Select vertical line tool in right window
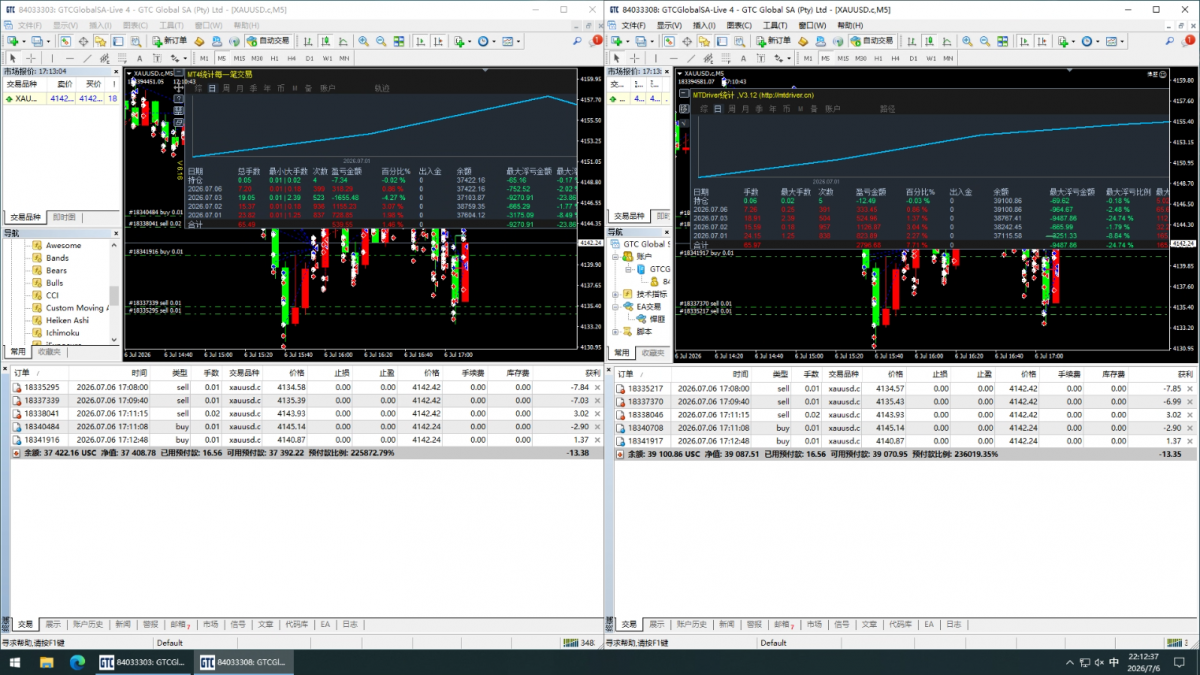This screenshot has height=675, width=1200. tap(656, 58)
